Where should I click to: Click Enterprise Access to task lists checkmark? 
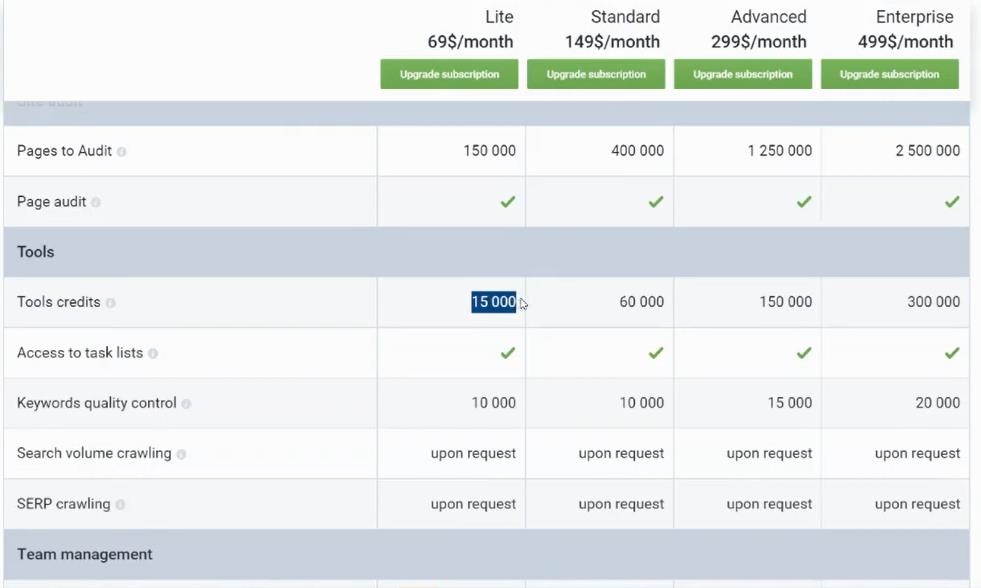click(952, 353)
